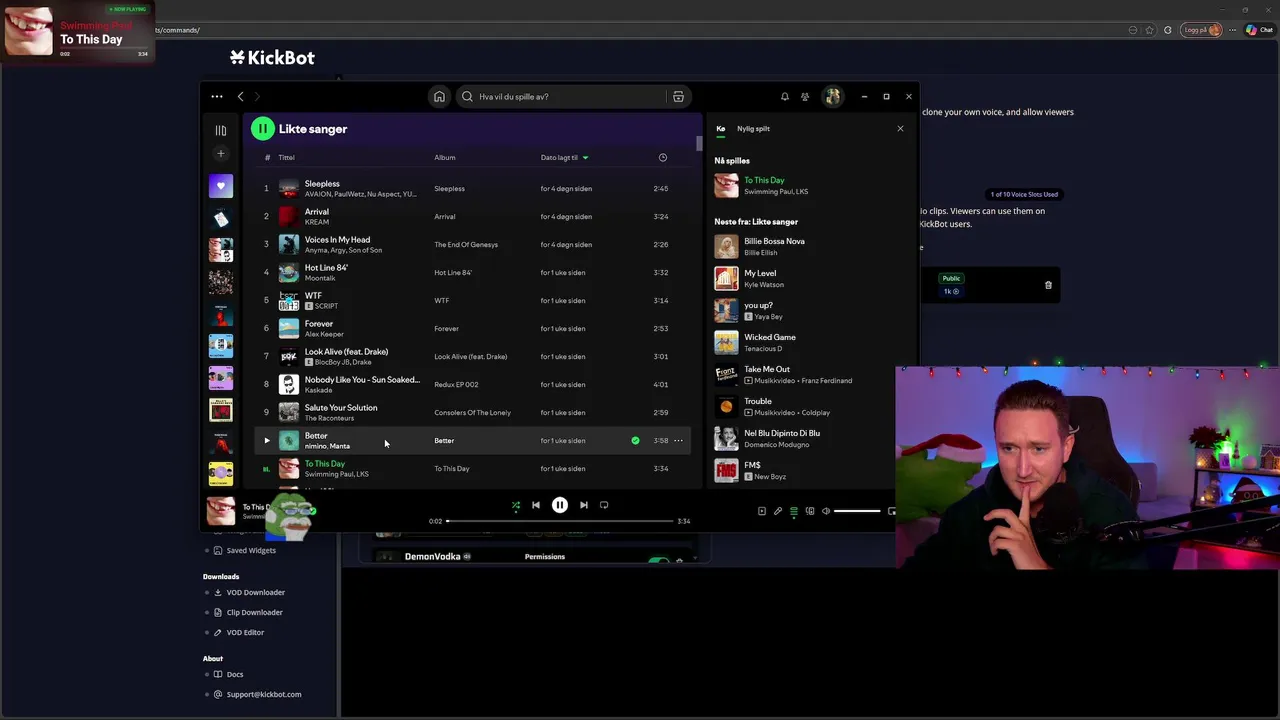The width and height of the screenshot is (1280, 720).
Task: Open the Spotify profile avatar menu
Action: (x=832, y=97)
